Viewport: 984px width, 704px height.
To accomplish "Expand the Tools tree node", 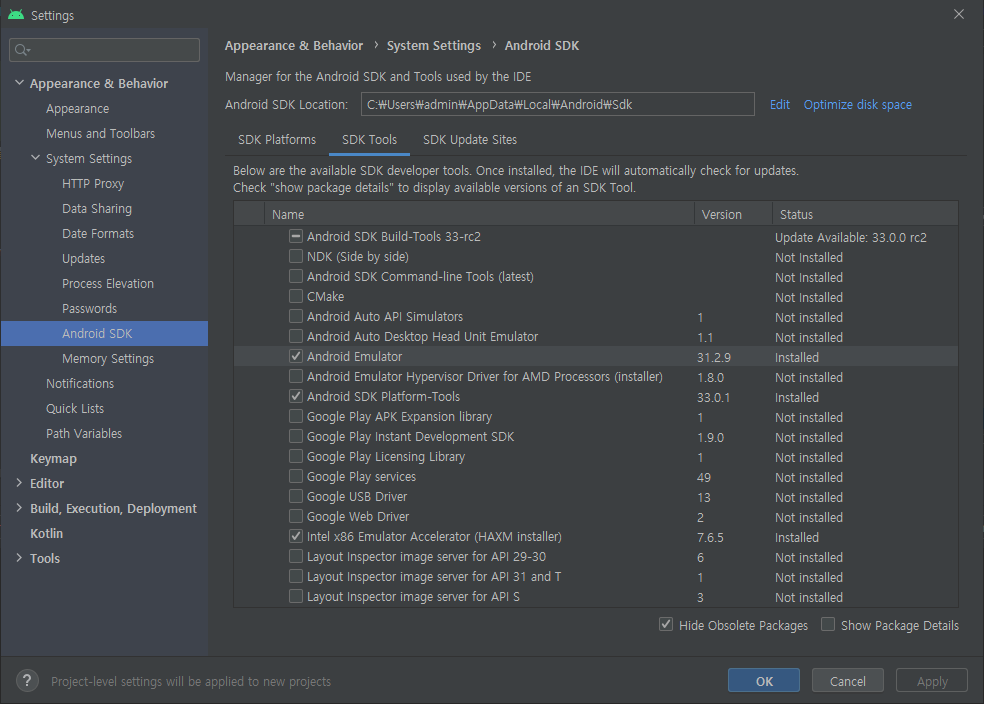I will click(x=19, y=558).
